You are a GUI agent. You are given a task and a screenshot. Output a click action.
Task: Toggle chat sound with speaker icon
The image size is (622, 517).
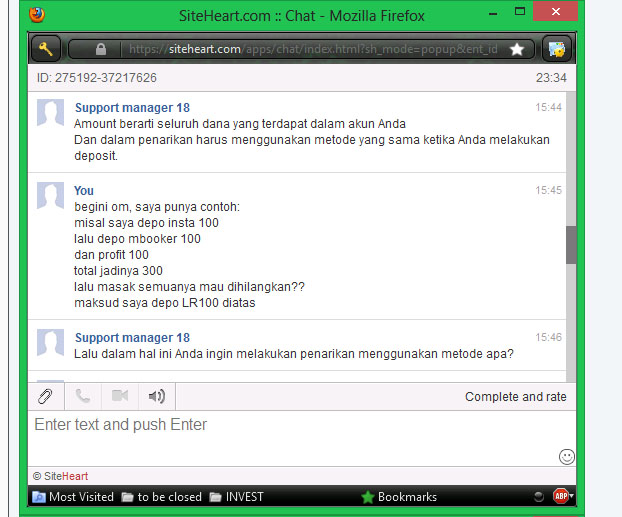[157, 396]
